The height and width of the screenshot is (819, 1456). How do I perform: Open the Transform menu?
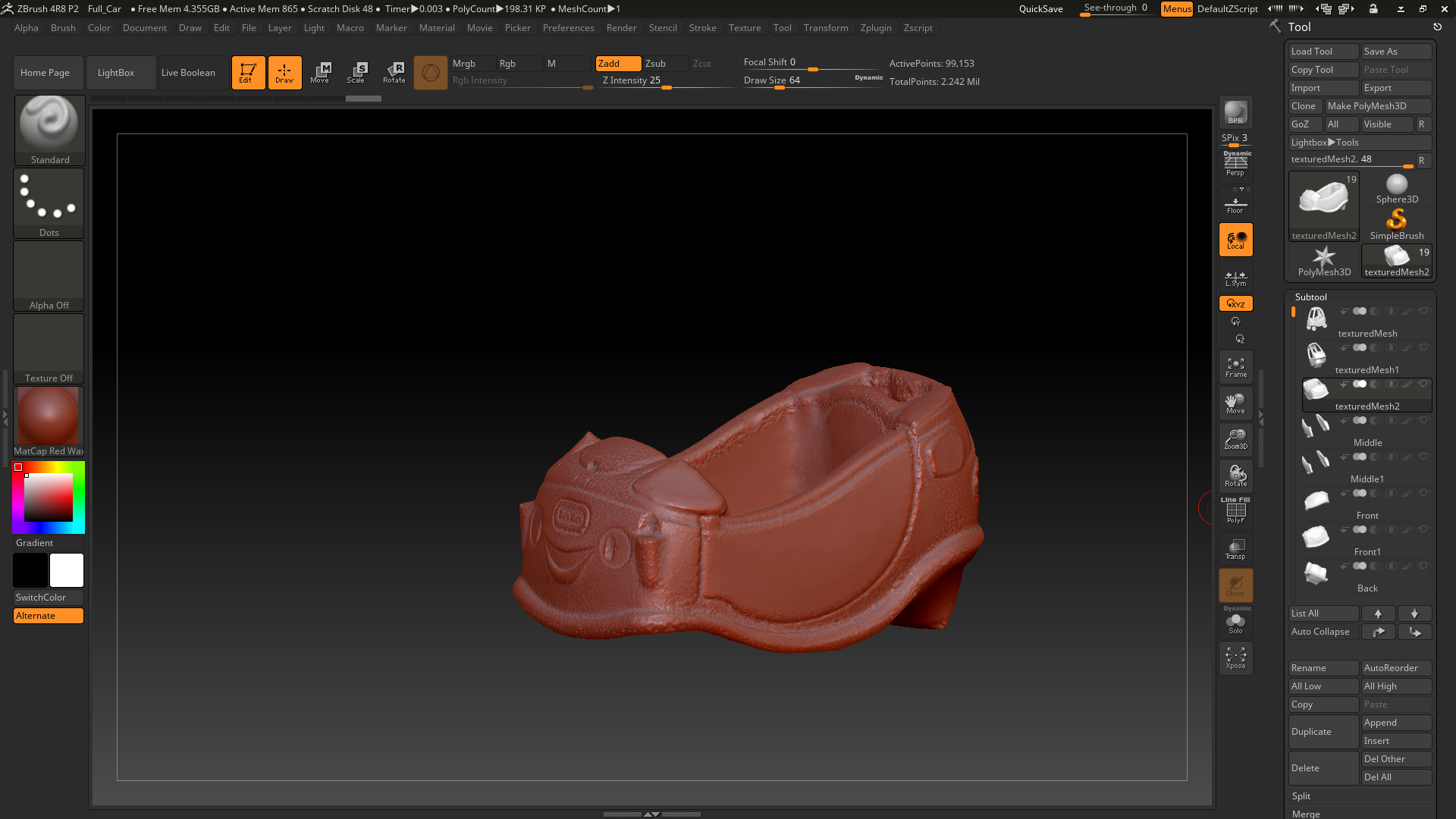[x=826, y=28]
